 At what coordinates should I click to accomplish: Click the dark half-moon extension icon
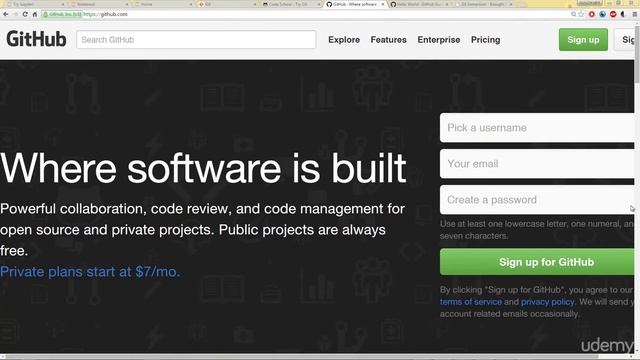tap(623, 14)
